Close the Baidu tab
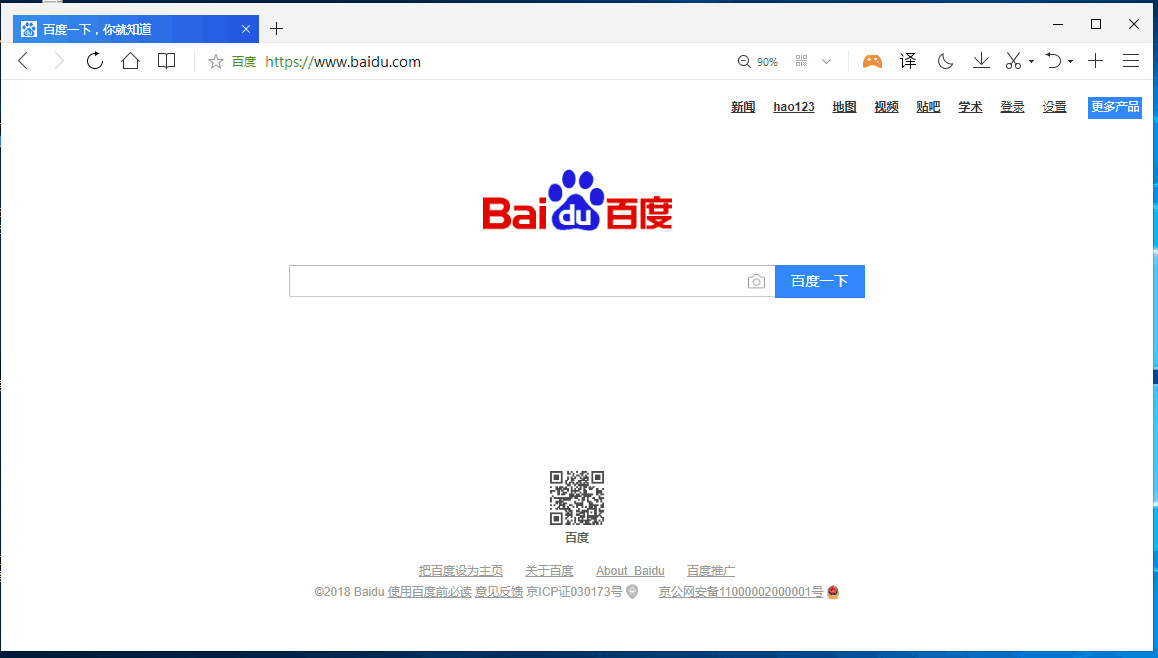The image size is (1158, 658). point(246,29)
